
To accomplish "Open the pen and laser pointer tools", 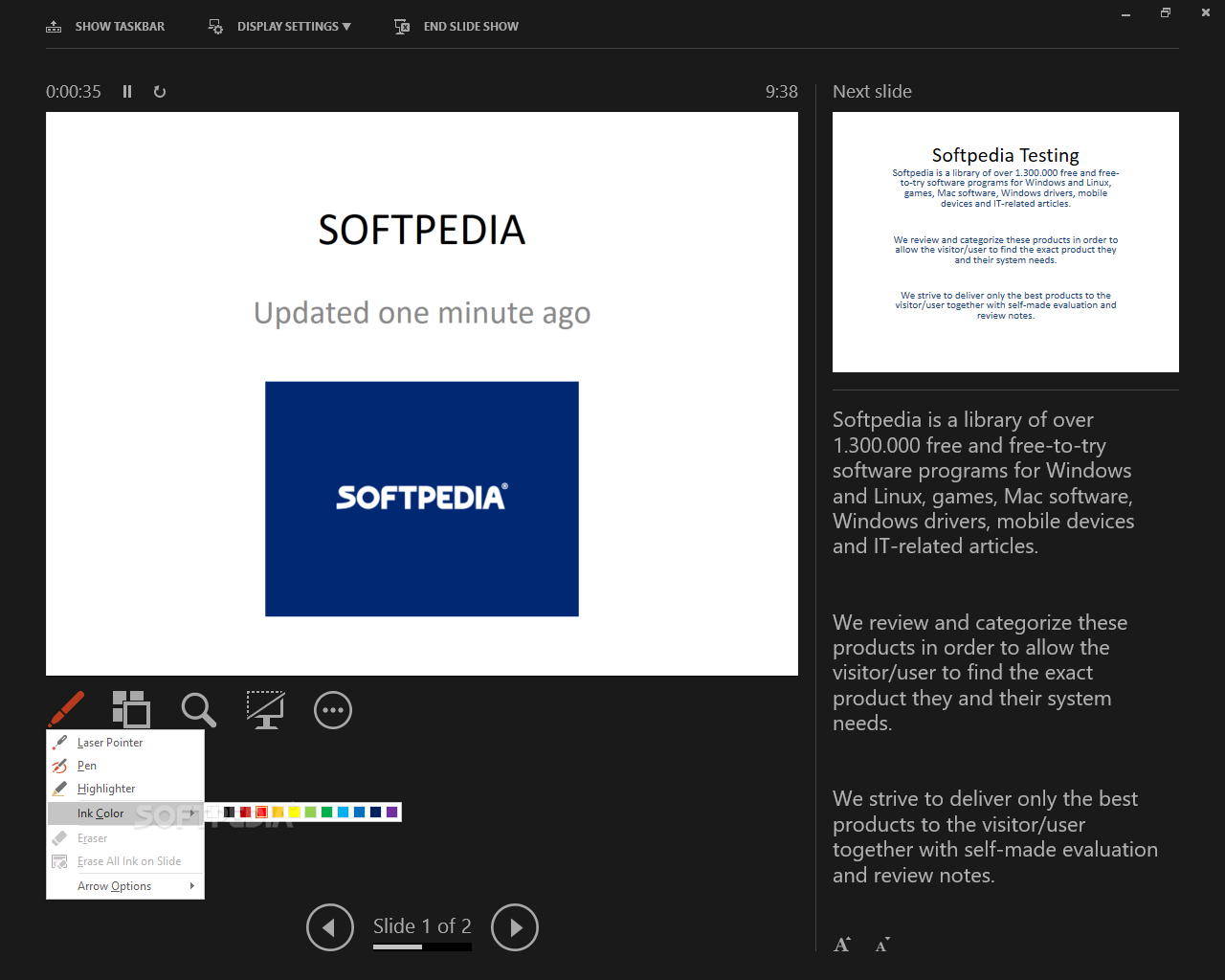I will [66, 709].
